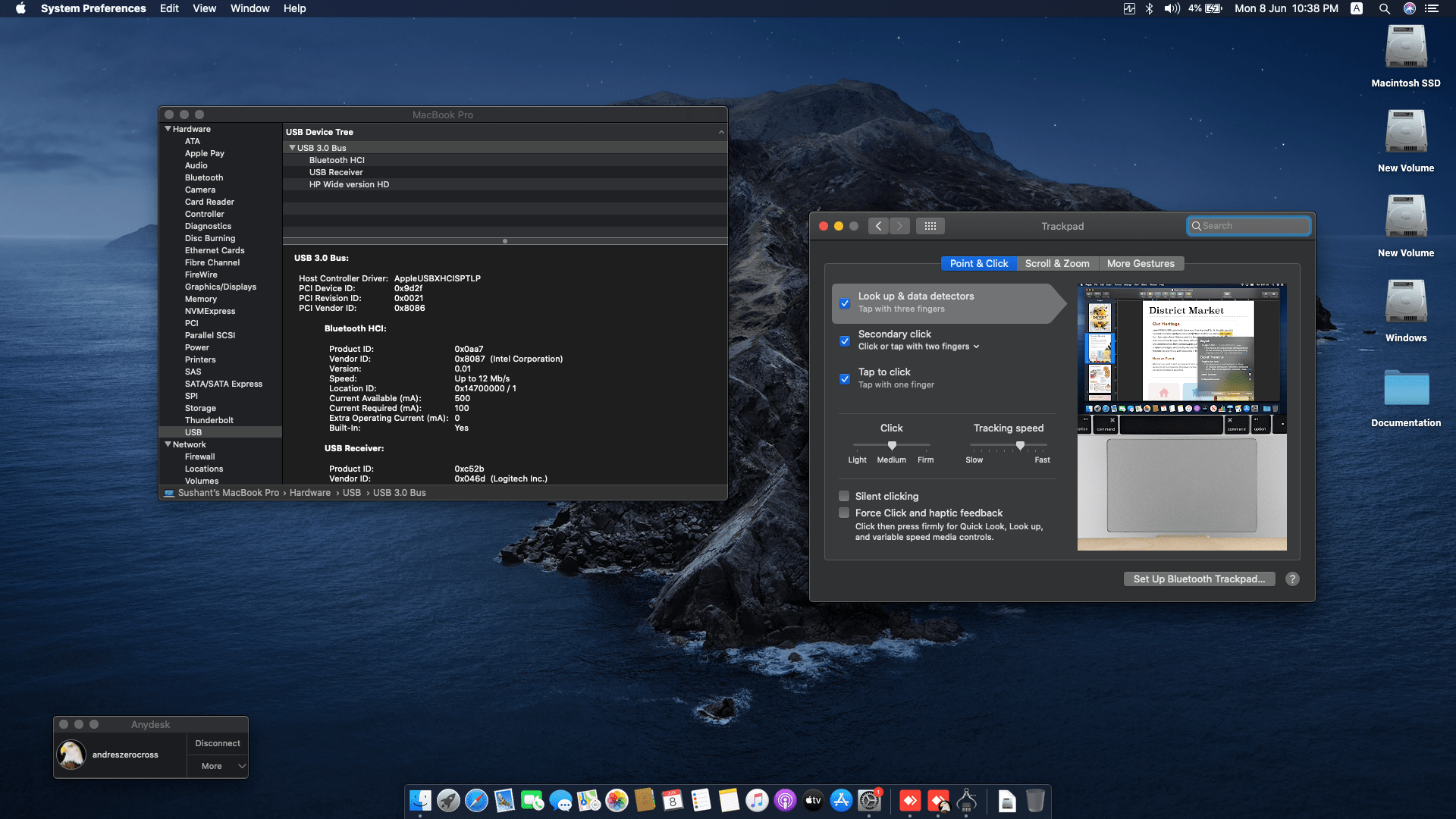1456x819 pixels.
Task: Collapse the Network section triangle
Action: point(168,444)
